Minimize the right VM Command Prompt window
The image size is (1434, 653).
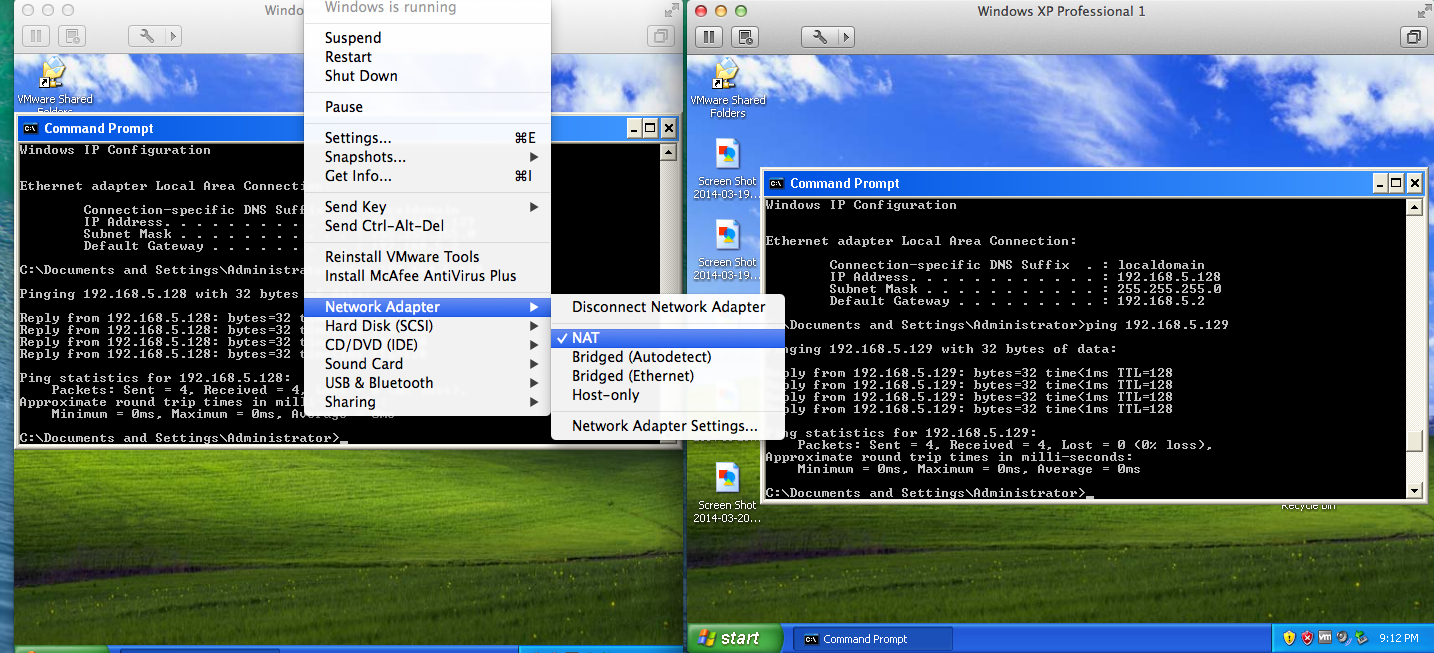[x=1378, y=183]
